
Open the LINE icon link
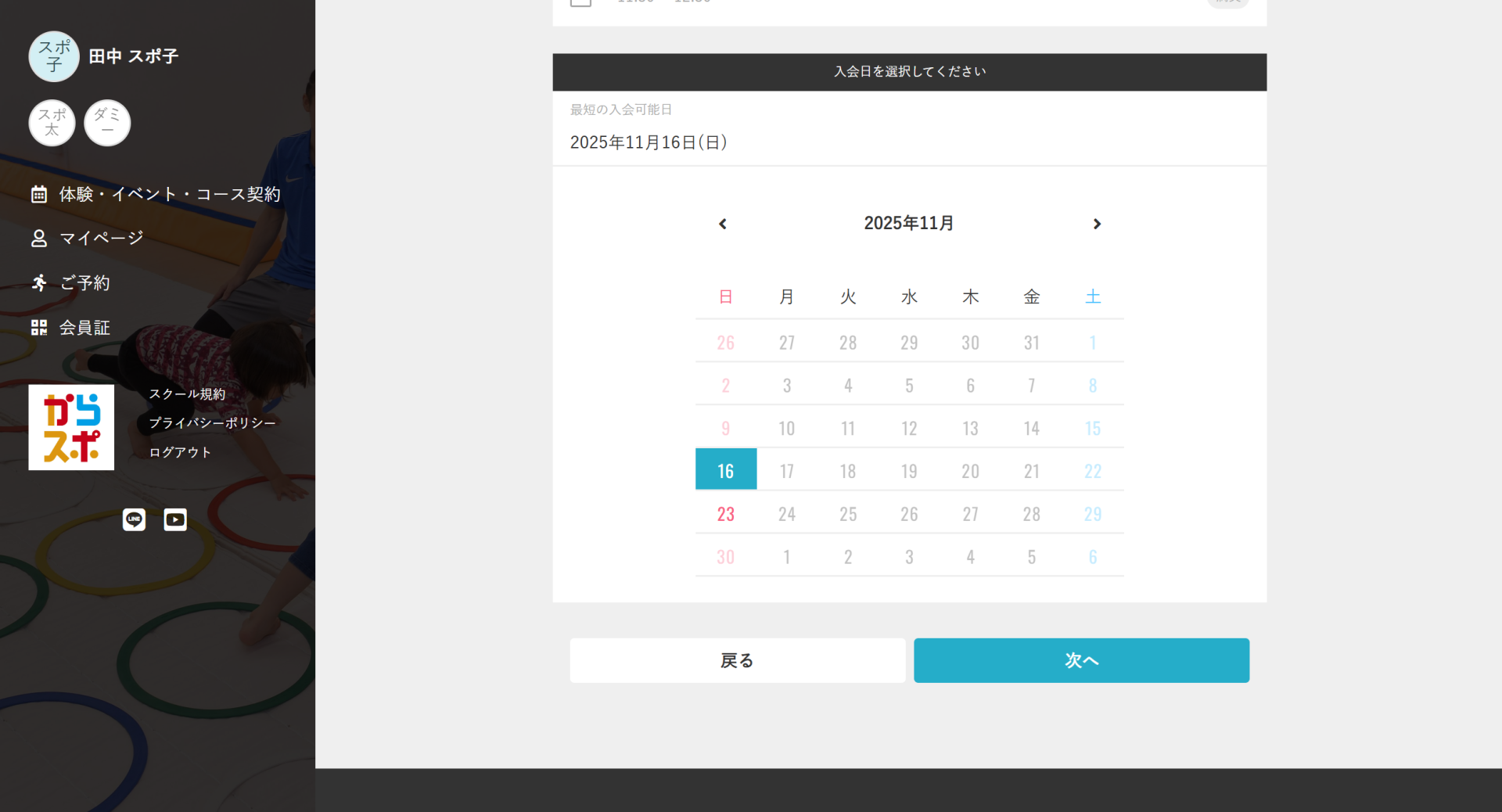tap(134, 519)
